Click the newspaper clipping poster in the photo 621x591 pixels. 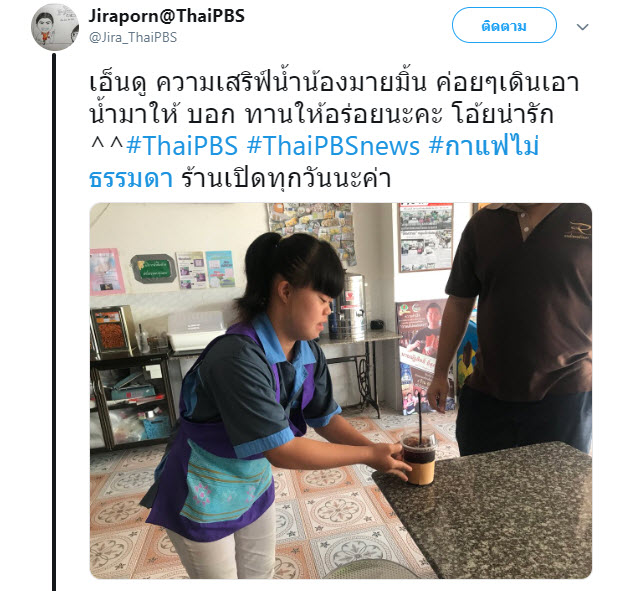[x=426, y=238]
